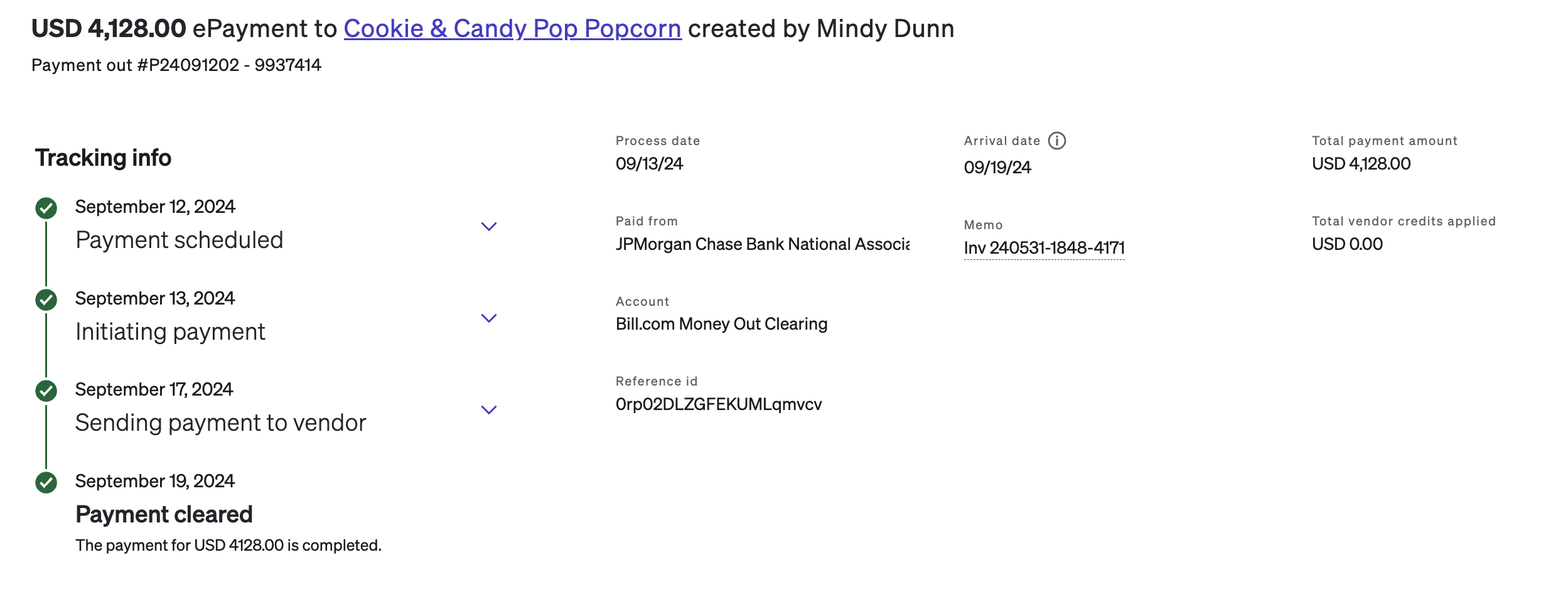Click the green checkmark next to September 12, 2024
The width and height of the screenshot is (1568, 589).
pyautogui.click(x=46, y=208)
